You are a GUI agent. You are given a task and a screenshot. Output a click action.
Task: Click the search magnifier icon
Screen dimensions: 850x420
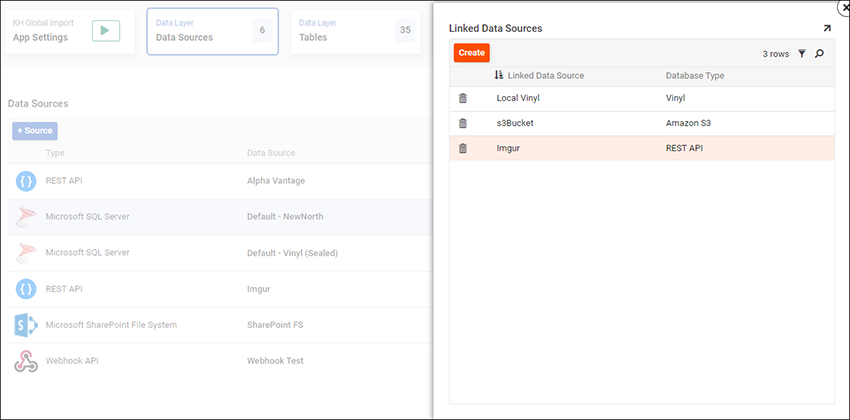(820, 53)
